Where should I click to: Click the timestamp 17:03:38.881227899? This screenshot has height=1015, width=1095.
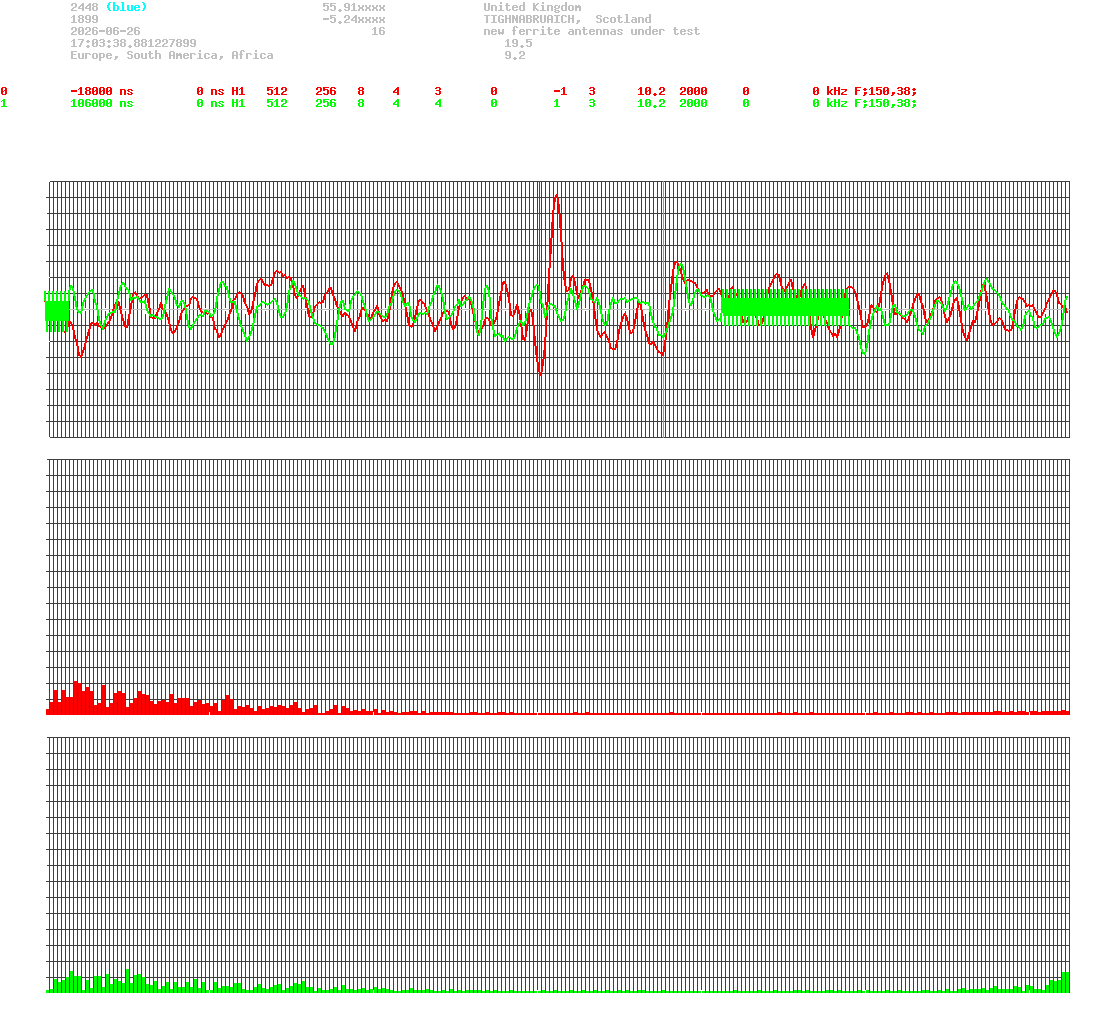pyautogui.click(x=133, y=43)
